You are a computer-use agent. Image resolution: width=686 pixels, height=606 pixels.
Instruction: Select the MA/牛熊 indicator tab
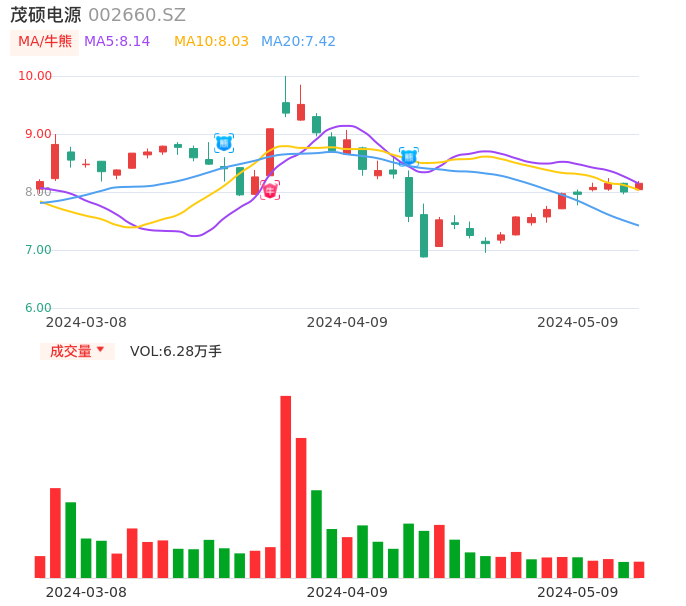(x=45, y=42)
